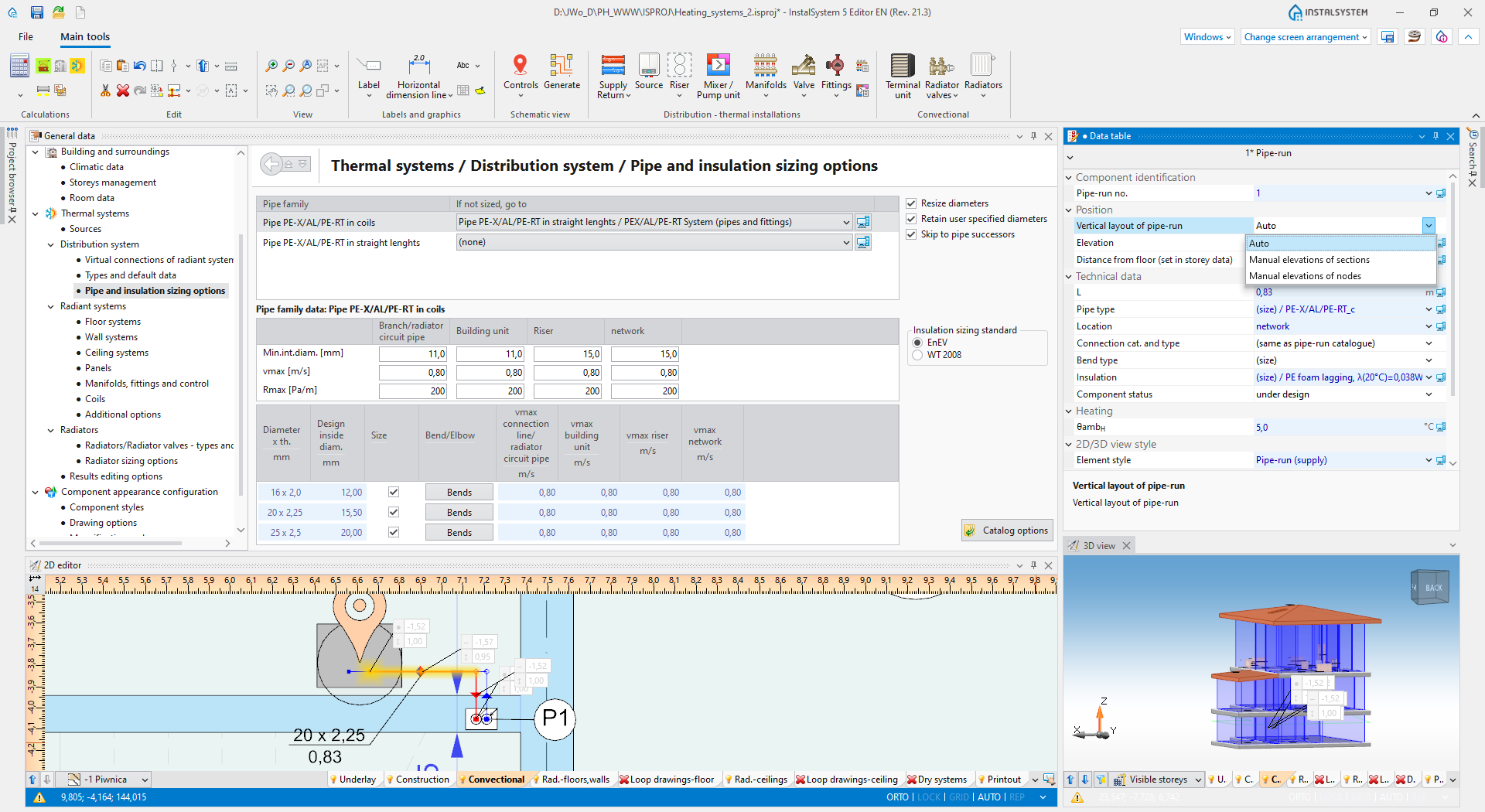The image size is (1485, 812).
Task: Select the Riser tool
Action: [x=679, y=76]
